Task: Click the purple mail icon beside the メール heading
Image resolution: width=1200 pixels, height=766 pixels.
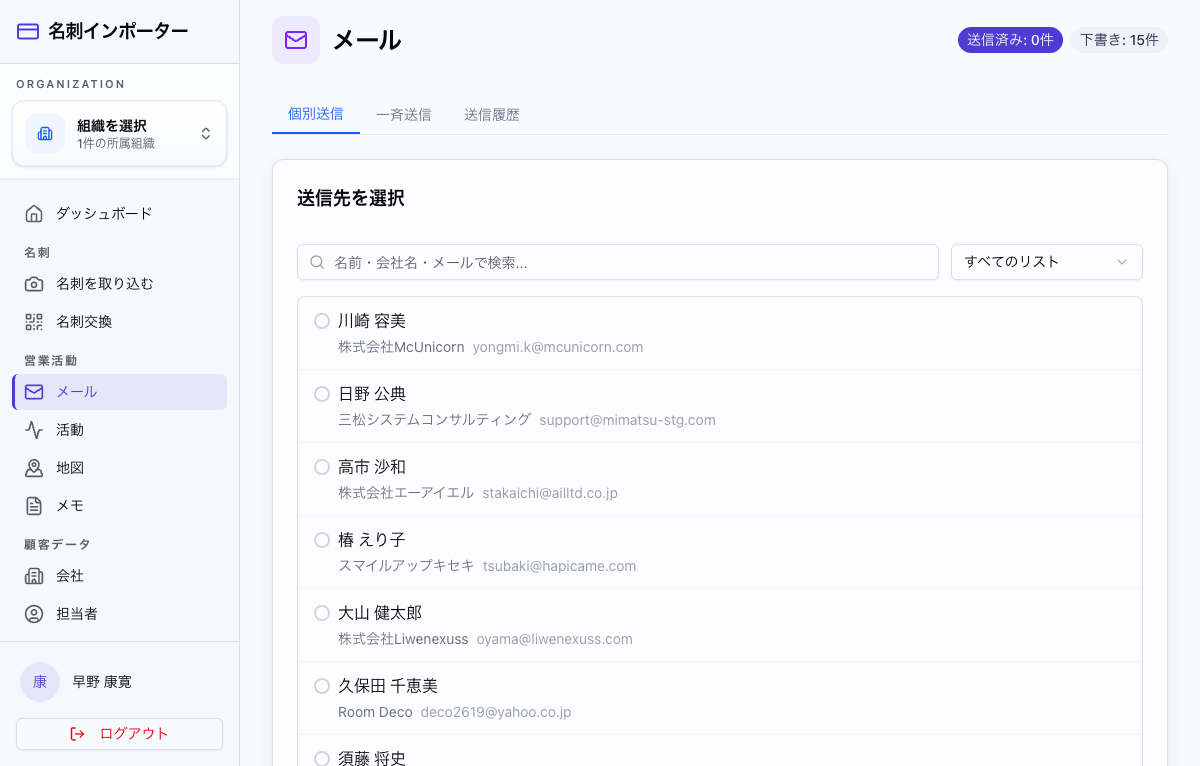Action: point(296,40)
